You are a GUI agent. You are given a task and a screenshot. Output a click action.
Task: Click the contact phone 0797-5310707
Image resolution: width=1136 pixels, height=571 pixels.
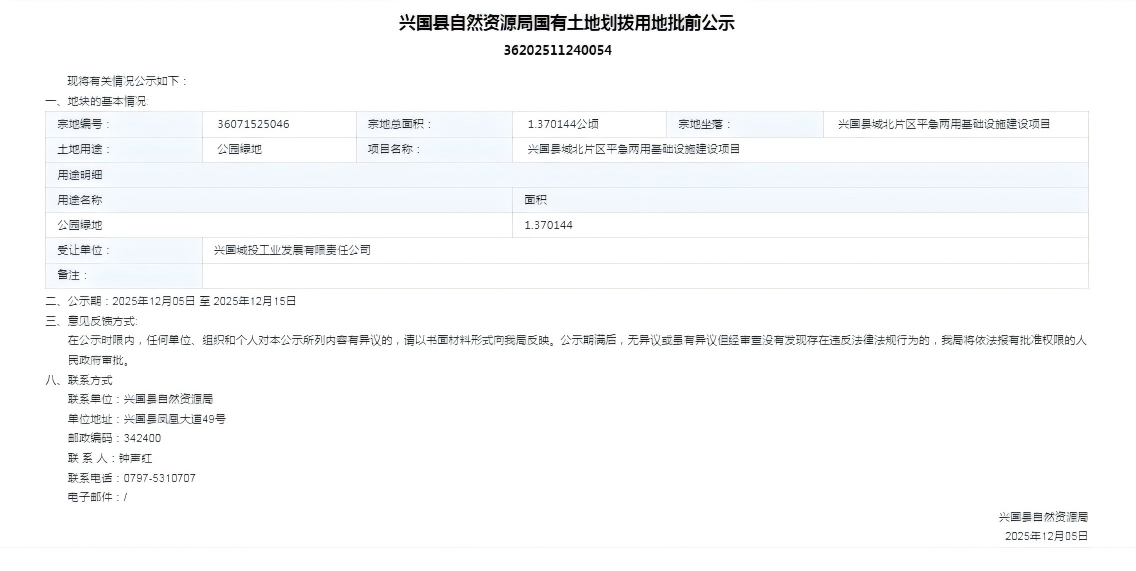[x=159, y=478]
